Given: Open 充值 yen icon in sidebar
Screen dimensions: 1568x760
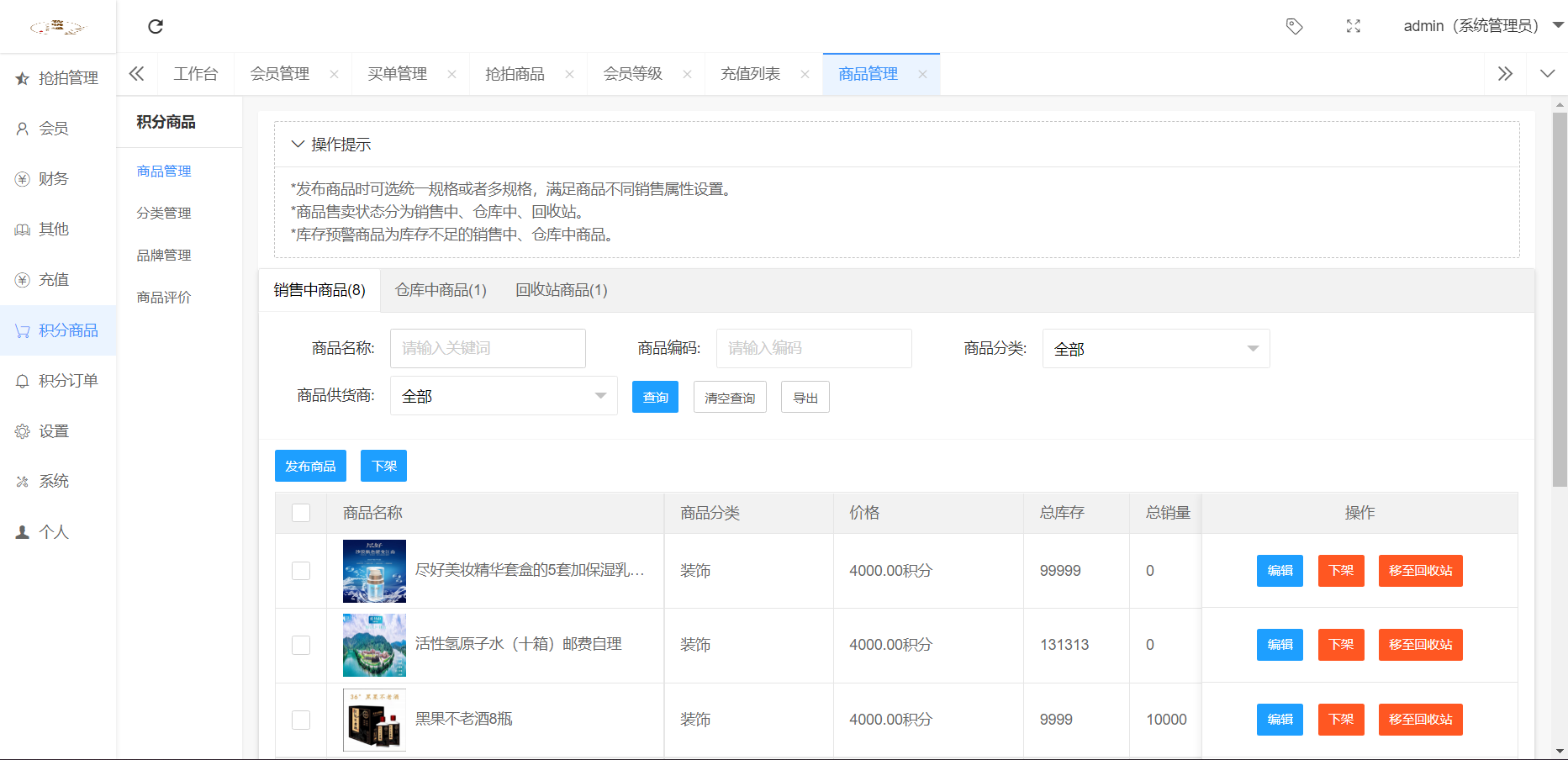Looking at the screenshot, I should (x=23, y=280).
